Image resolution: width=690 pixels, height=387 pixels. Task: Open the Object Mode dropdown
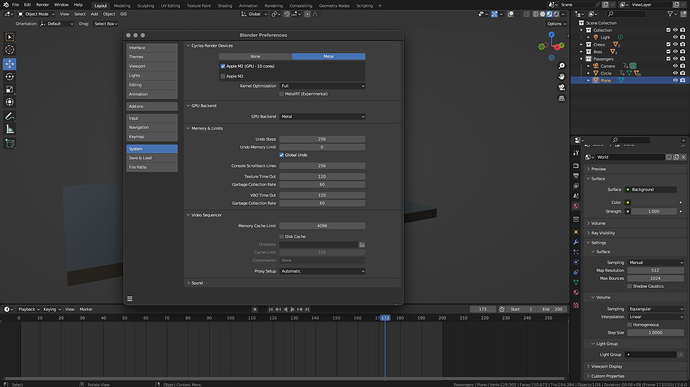pos(36,14)
